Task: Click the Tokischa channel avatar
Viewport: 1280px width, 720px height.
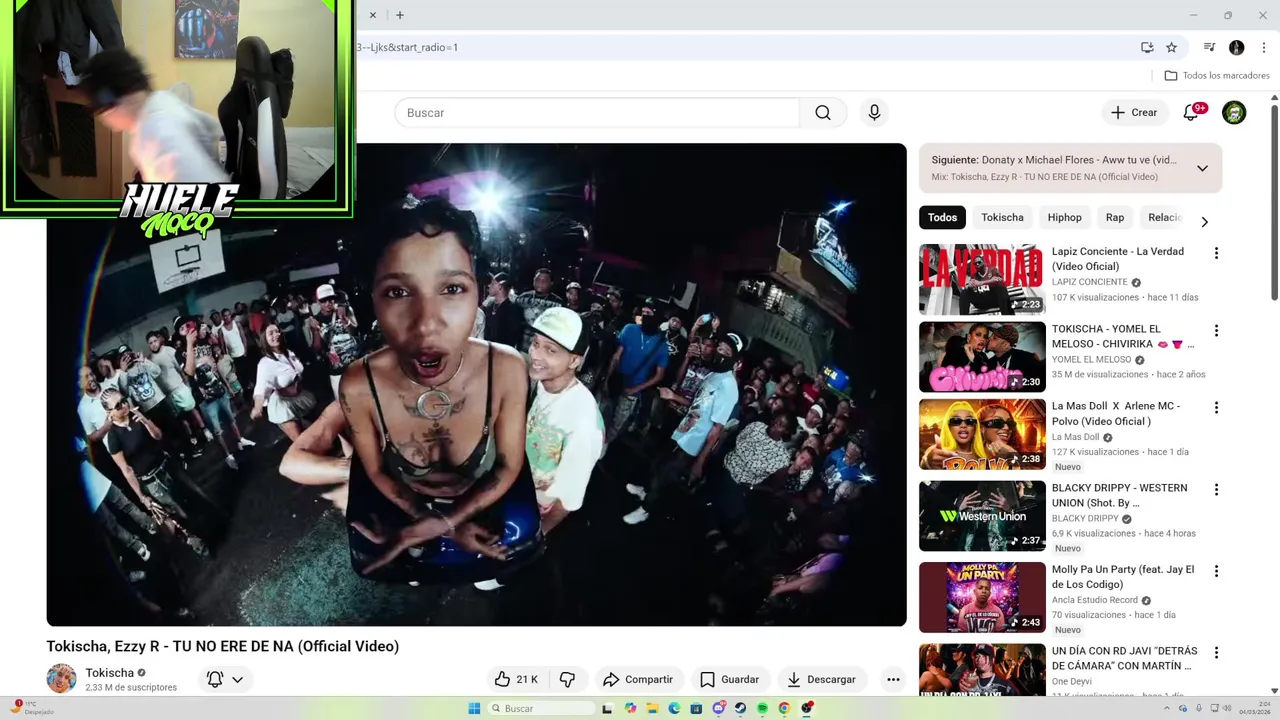Action: (61, 678)
